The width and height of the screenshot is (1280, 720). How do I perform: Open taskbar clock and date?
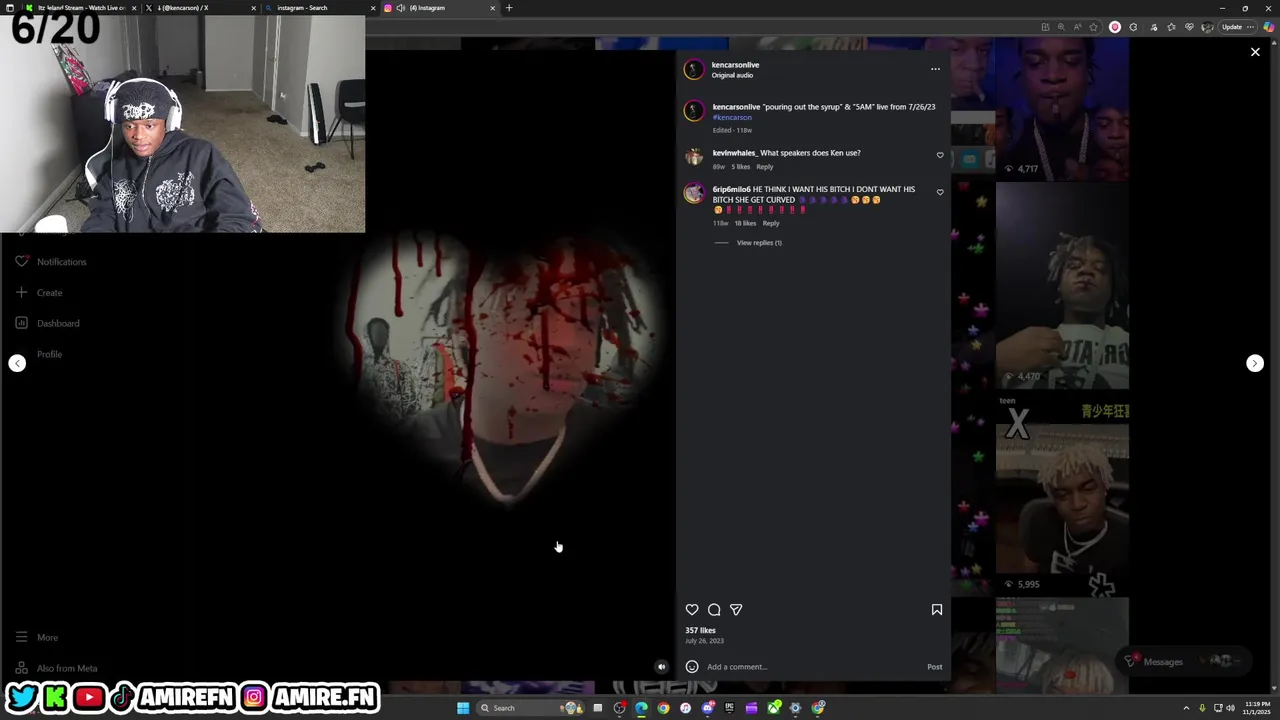1256,708
